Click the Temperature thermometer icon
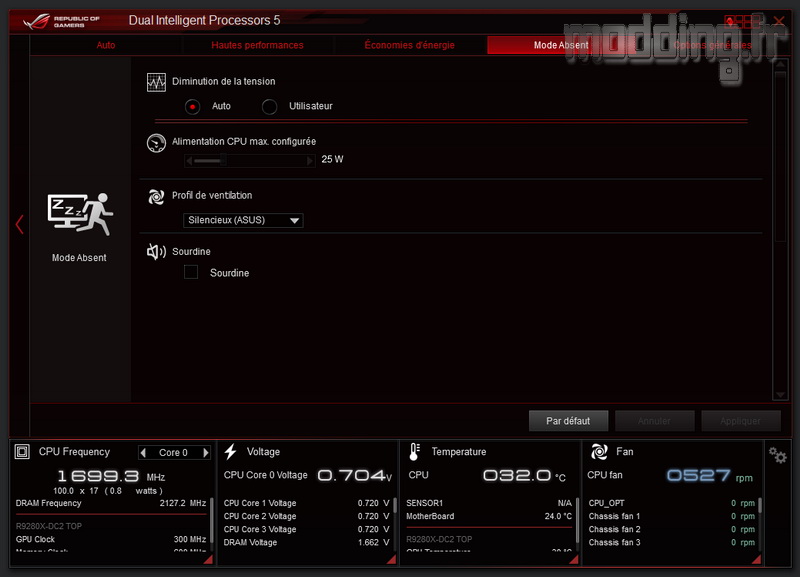Screen dimensions: 800x577 pos(414,451)
